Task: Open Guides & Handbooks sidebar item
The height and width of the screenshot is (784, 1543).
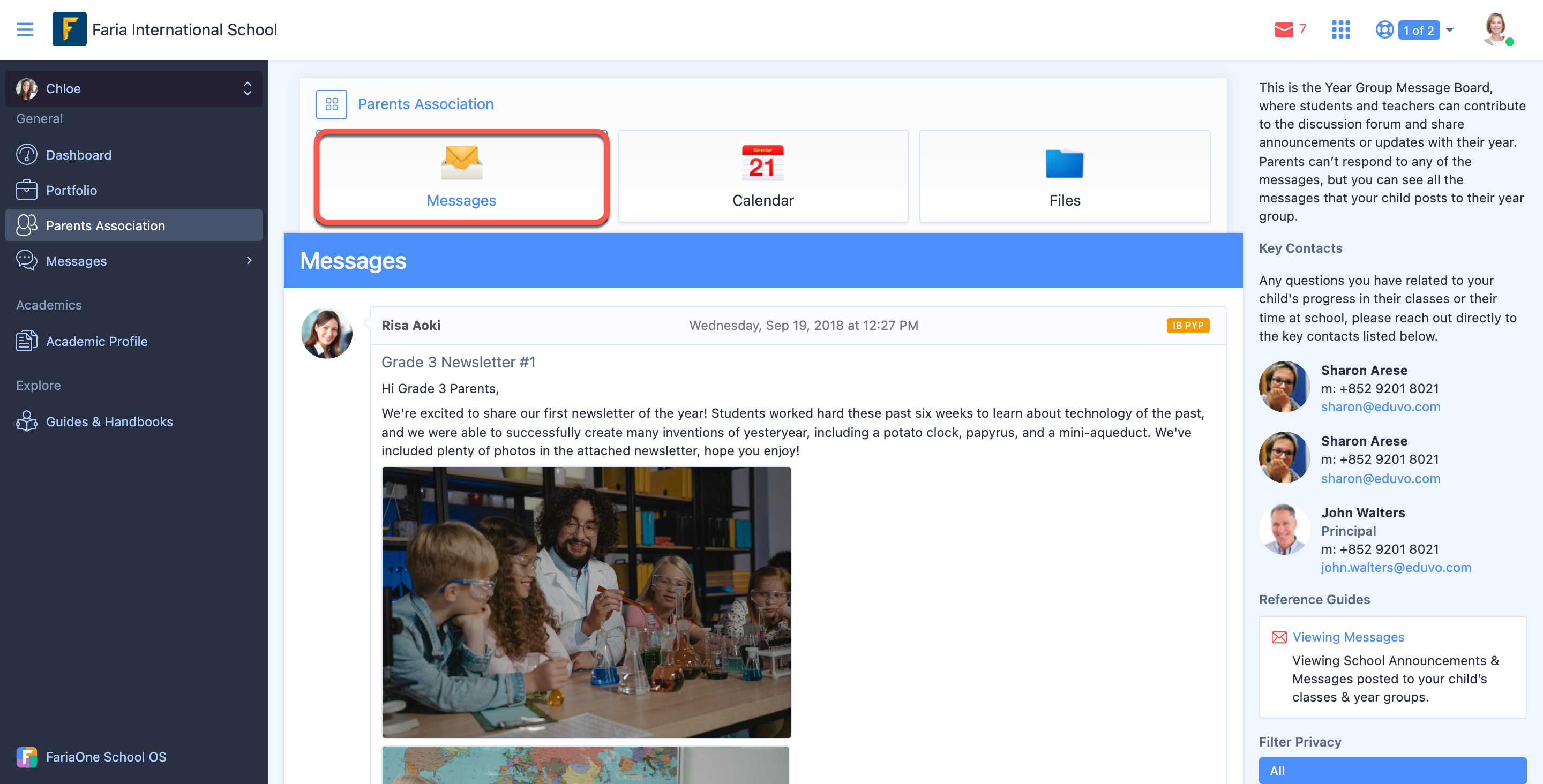Action: pyautogui.click(x=133, y=421)
